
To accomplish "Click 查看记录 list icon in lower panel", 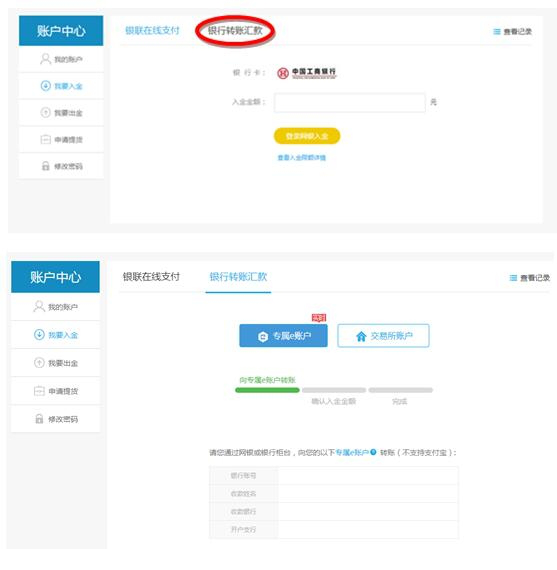I will tap(513, 278).
